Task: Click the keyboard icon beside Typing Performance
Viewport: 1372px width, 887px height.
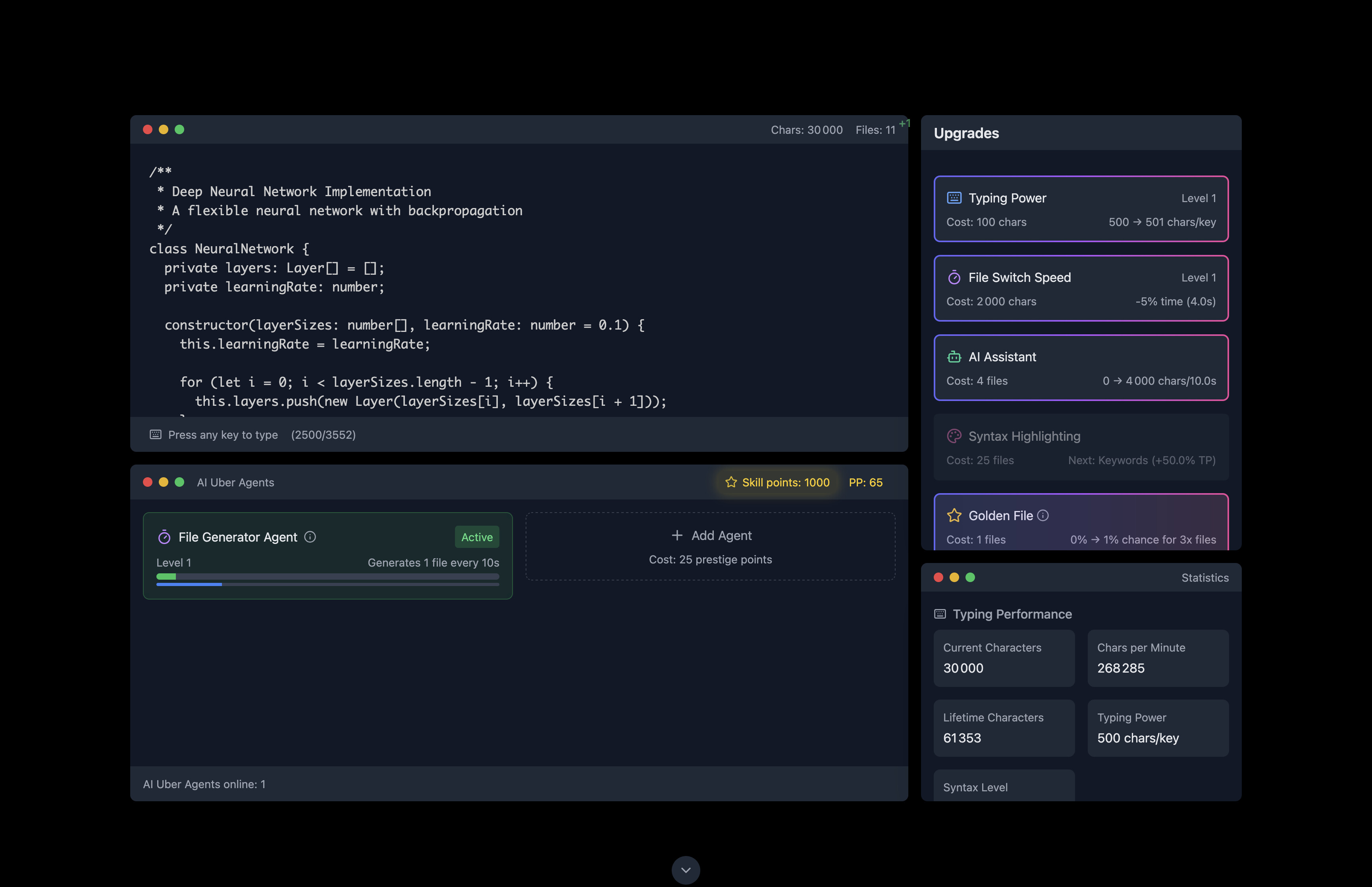Action: (940, 614)
